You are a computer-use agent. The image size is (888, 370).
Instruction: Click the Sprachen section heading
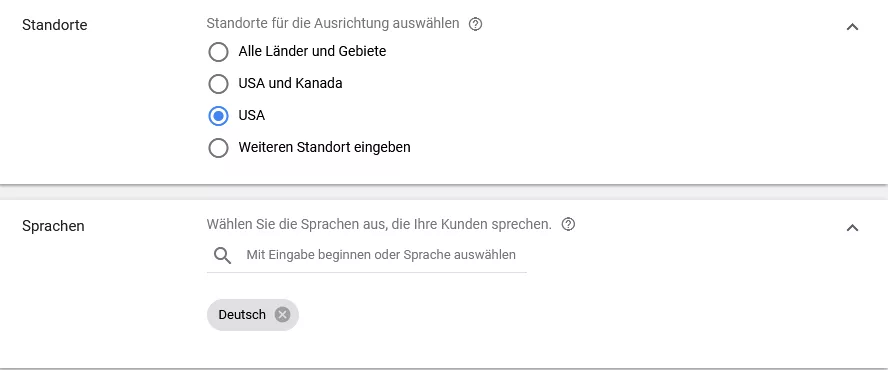click(x=53, y=226)
